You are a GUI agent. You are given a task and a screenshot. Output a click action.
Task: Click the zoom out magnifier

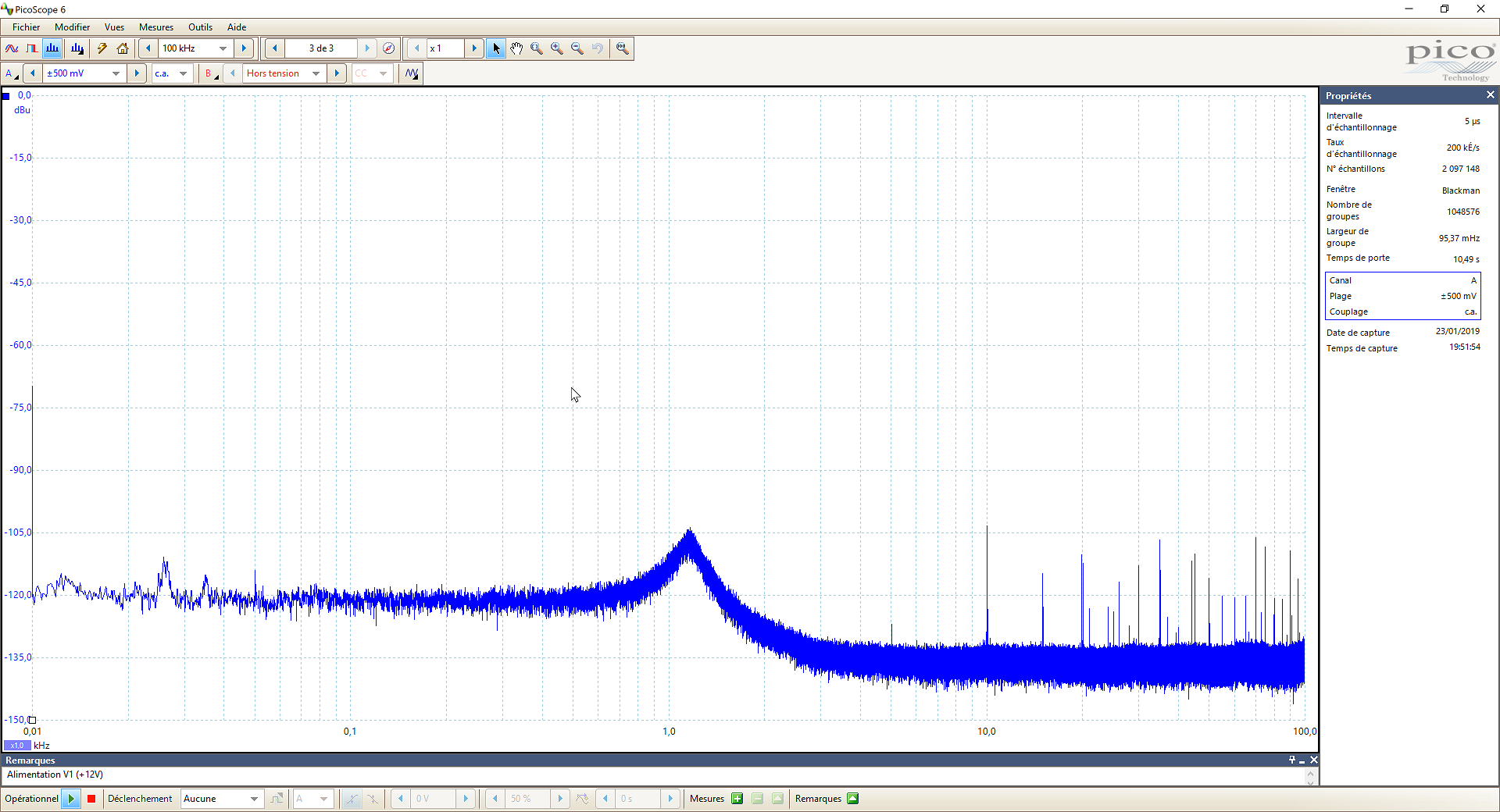click(577, 48)
